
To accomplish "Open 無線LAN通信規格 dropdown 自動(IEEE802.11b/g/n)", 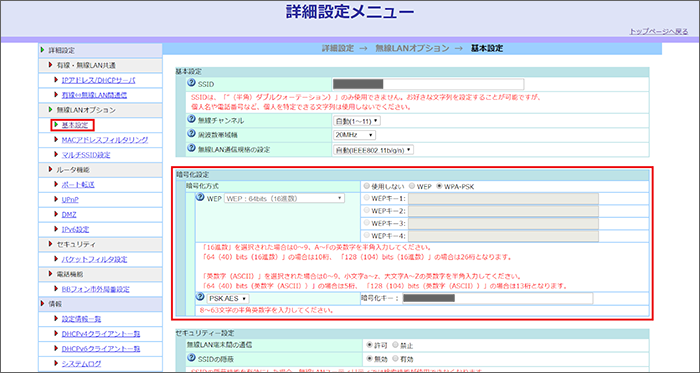I will (x=374, y=150).
